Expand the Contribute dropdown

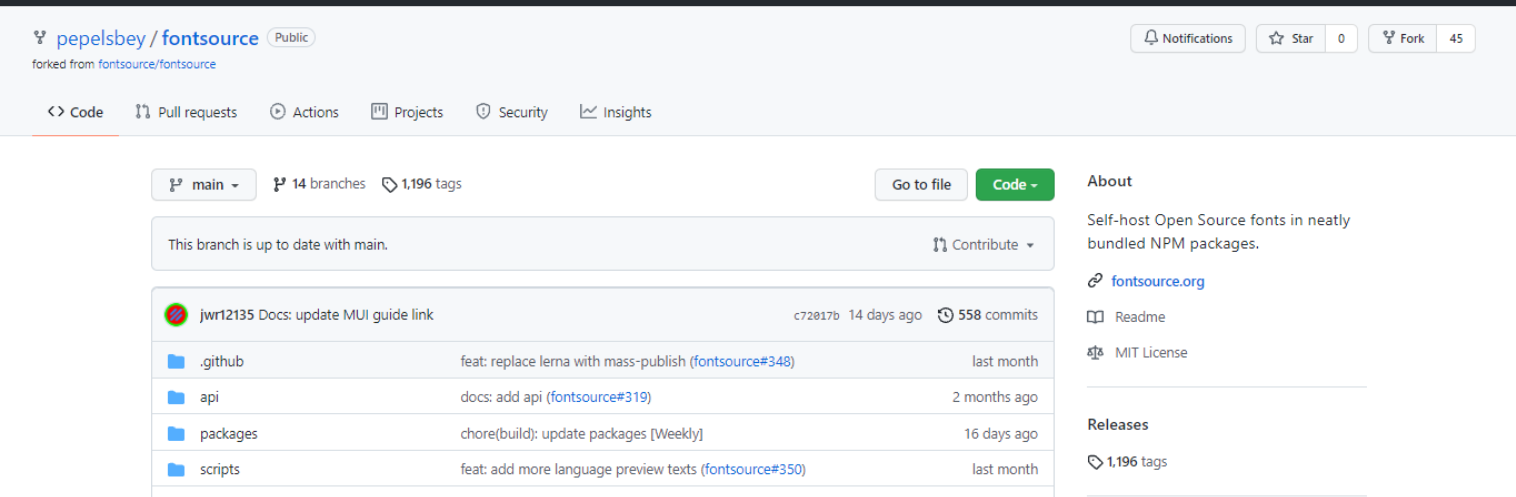[983, 245]
